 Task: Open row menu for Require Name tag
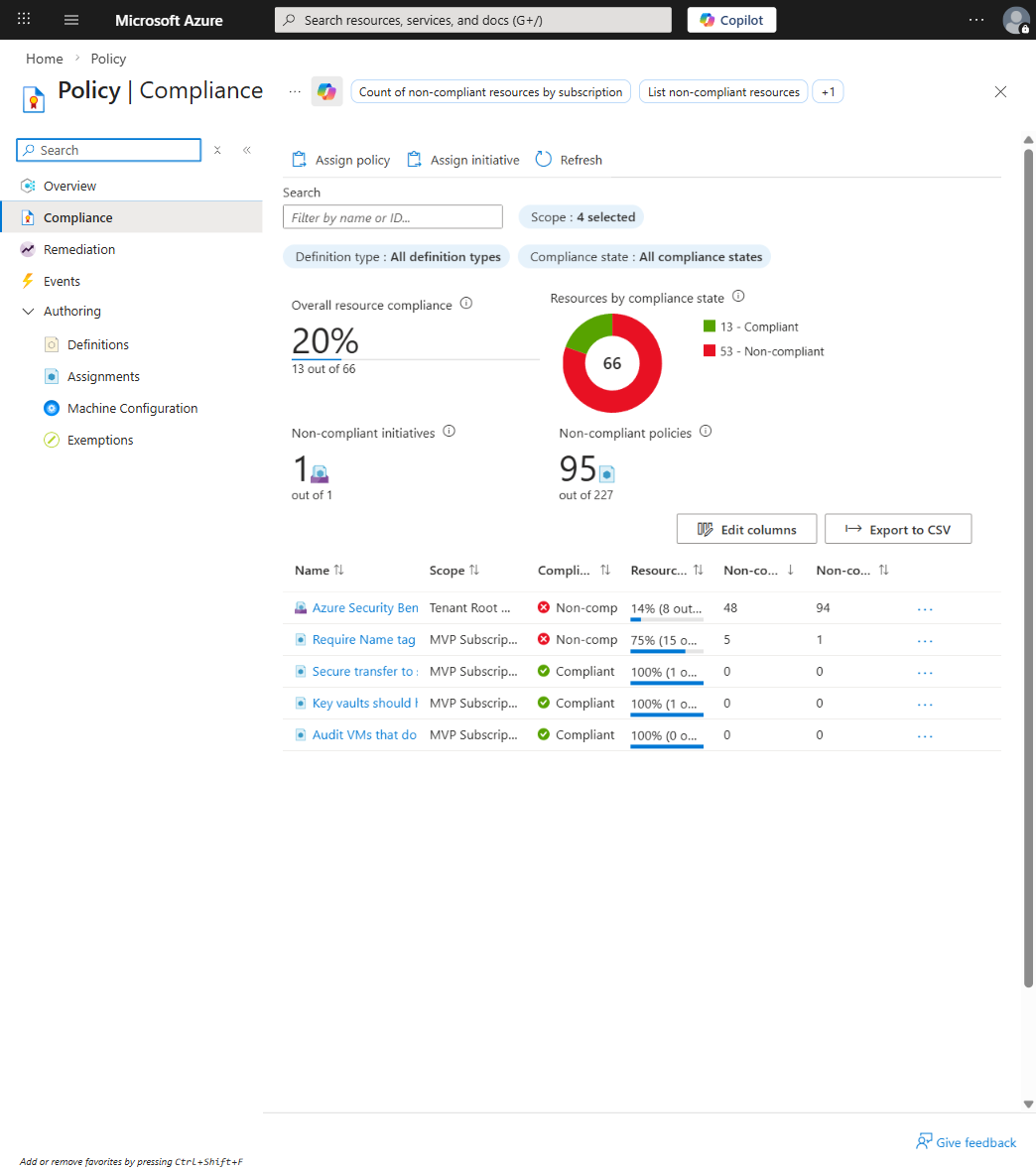tap(925, 641)
